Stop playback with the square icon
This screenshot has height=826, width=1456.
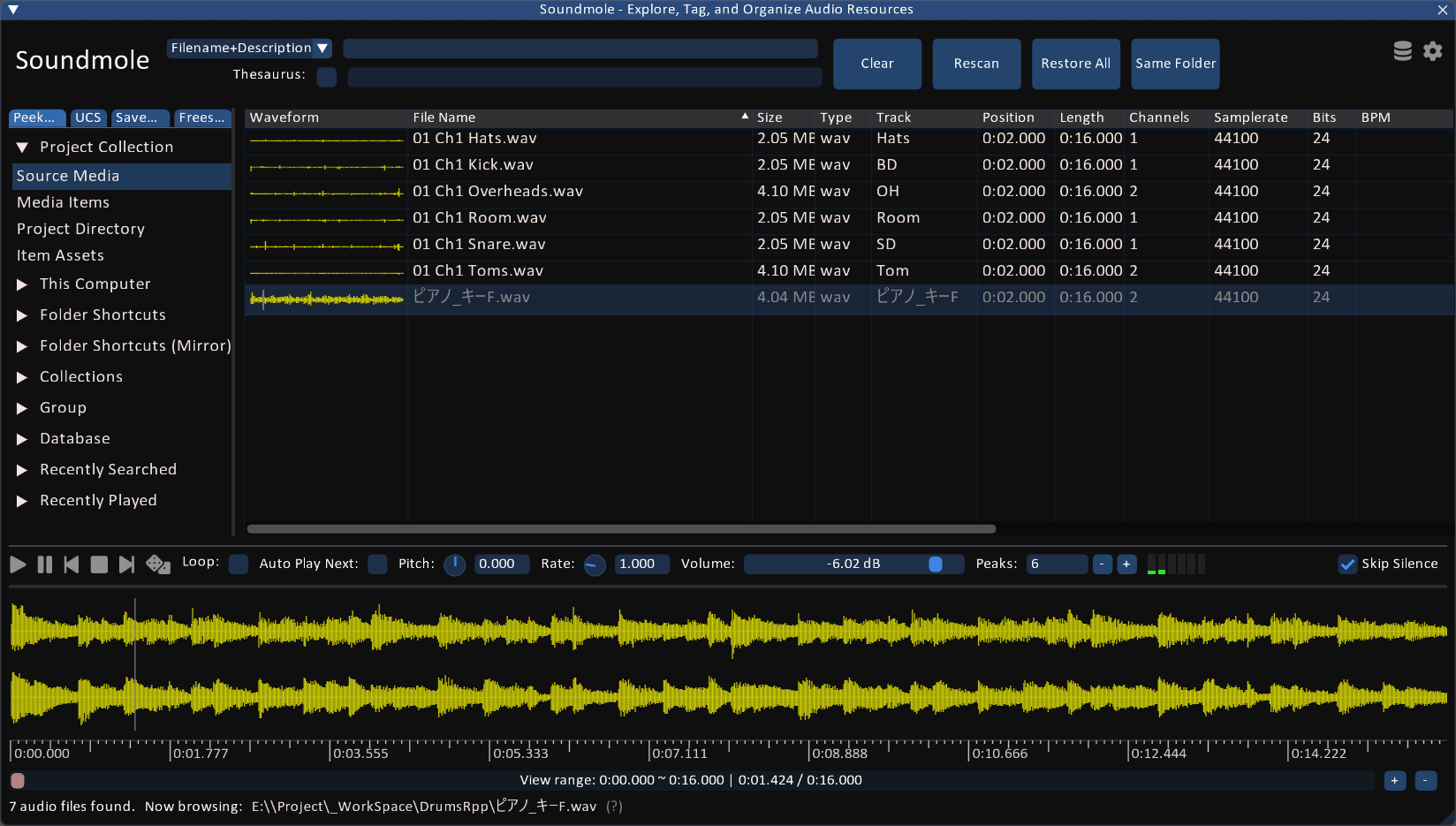(99, 565)
